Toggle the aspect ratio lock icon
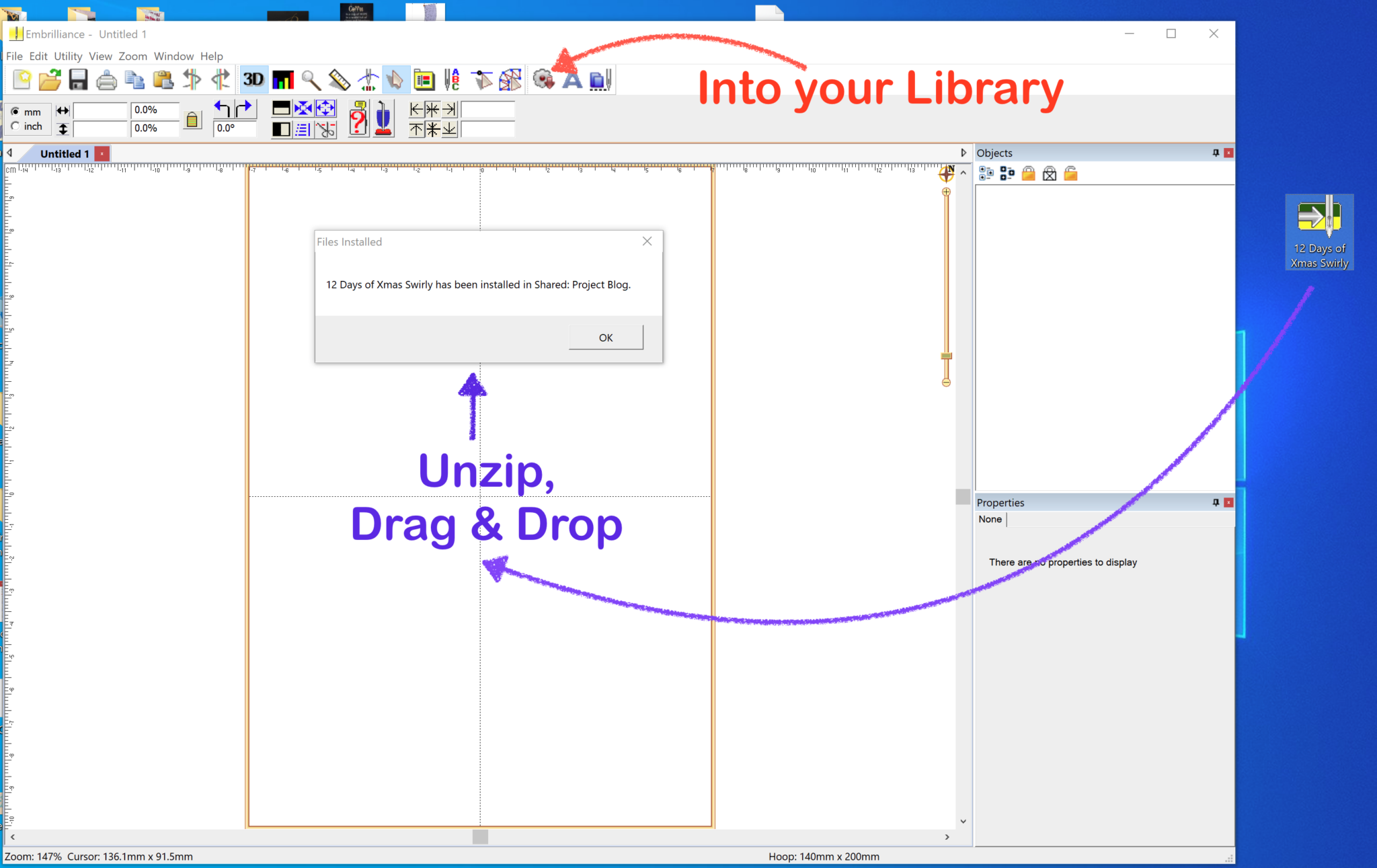The image size is (1377, 868). (192, 120)
